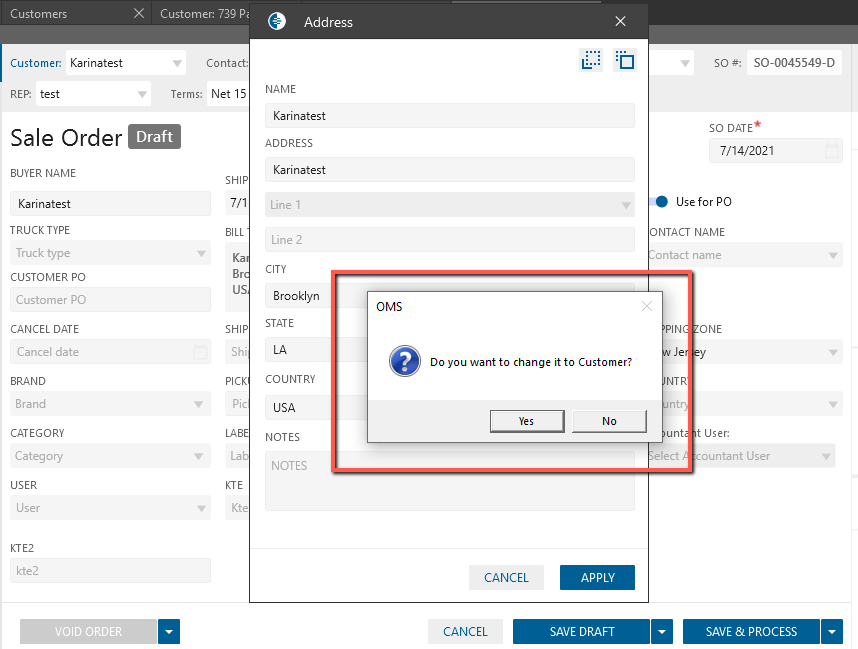Click the VOID ORDER button
Image resolution: width=858 pixels, height=649 pixels.
(89, 631)
